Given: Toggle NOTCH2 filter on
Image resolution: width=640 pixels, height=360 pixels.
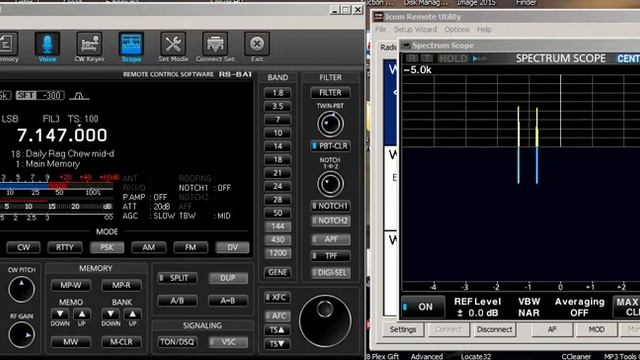Looking at the screenshot, I should pos(330,221).
